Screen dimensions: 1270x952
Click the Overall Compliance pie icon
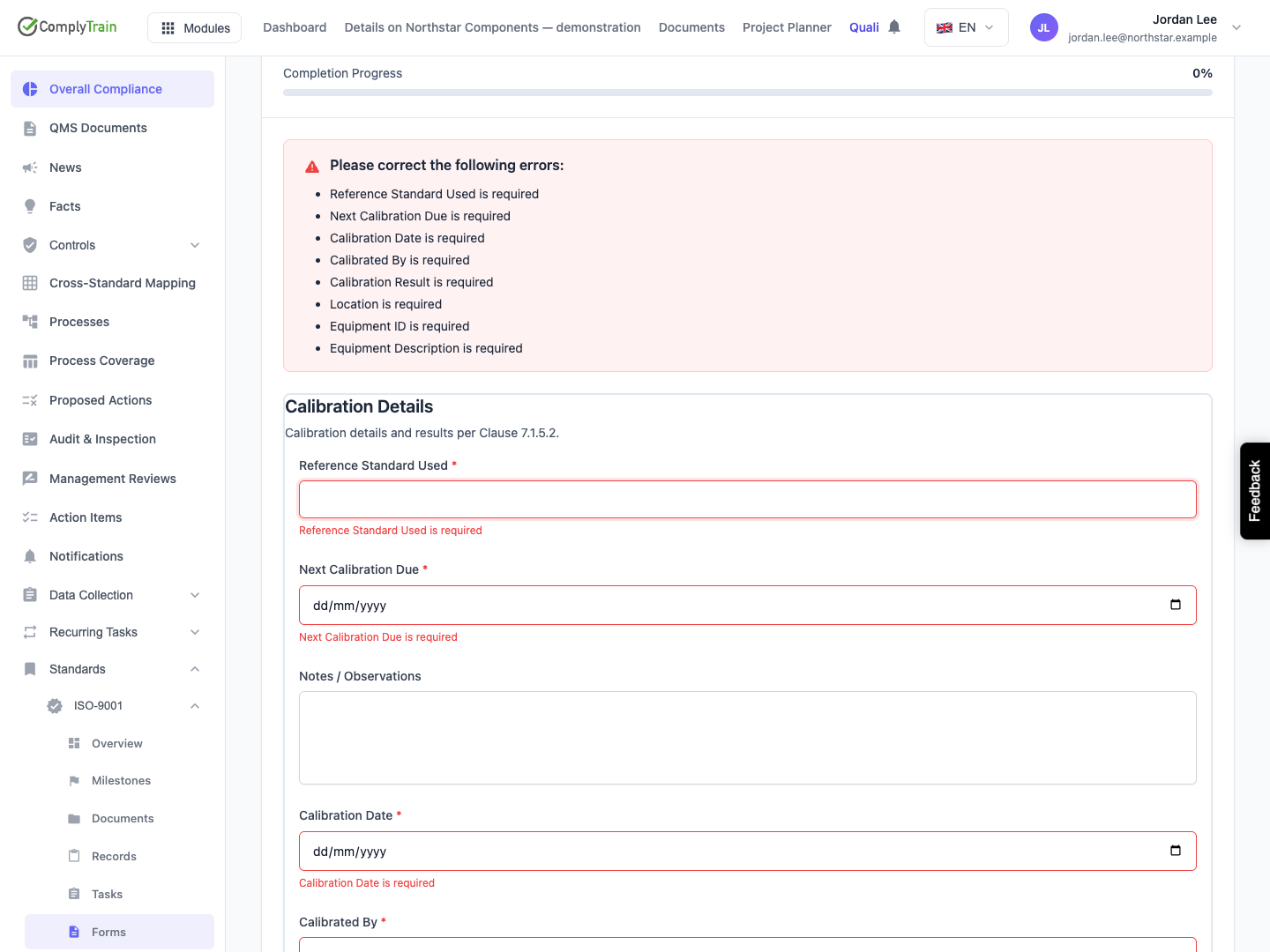pyautogui.click(x=30, y=89)
